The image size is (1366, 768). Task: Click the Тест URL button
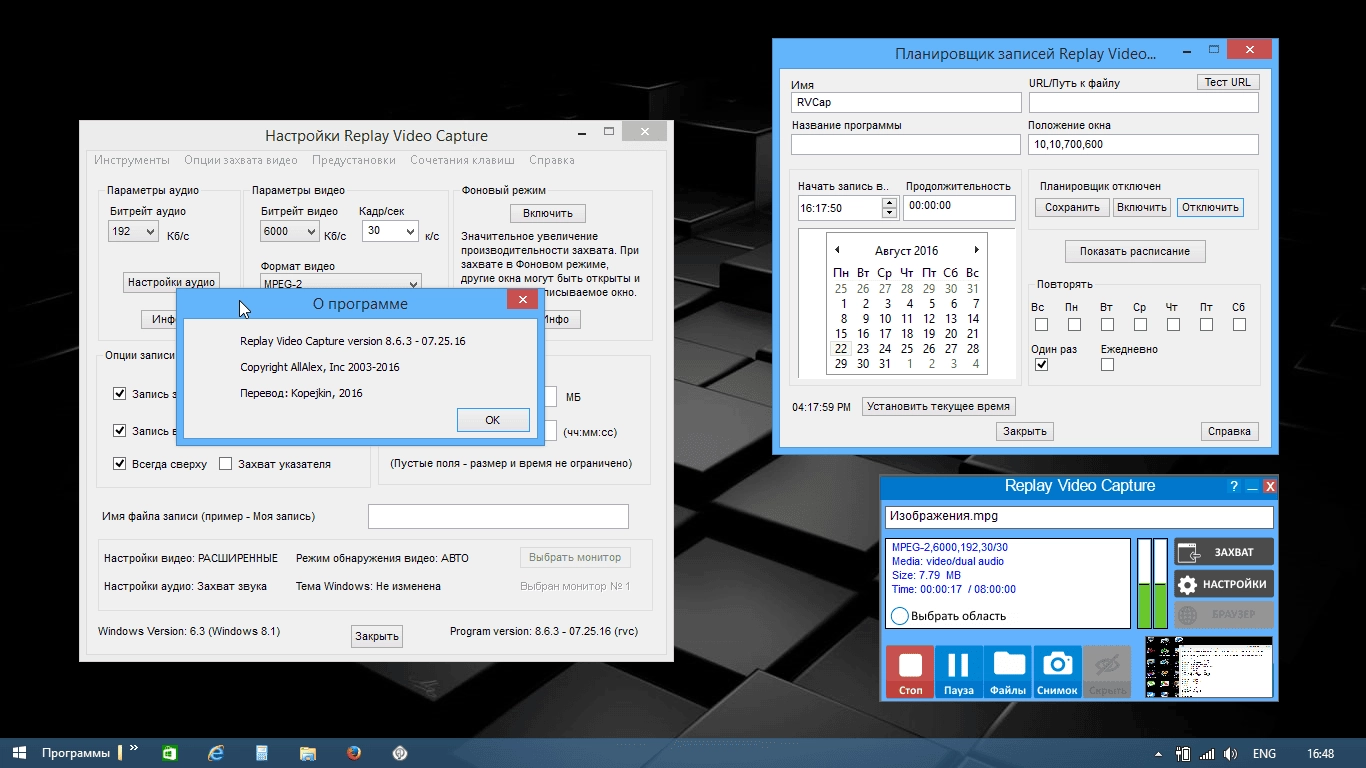pyautogui.click(x=1228, y=83)
